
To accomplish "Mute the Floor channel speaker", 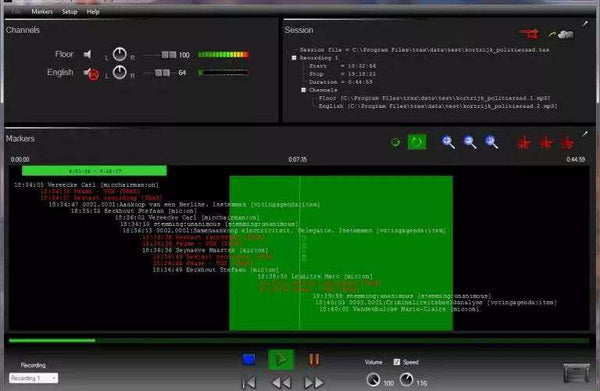I will click(x=88, y=54).
